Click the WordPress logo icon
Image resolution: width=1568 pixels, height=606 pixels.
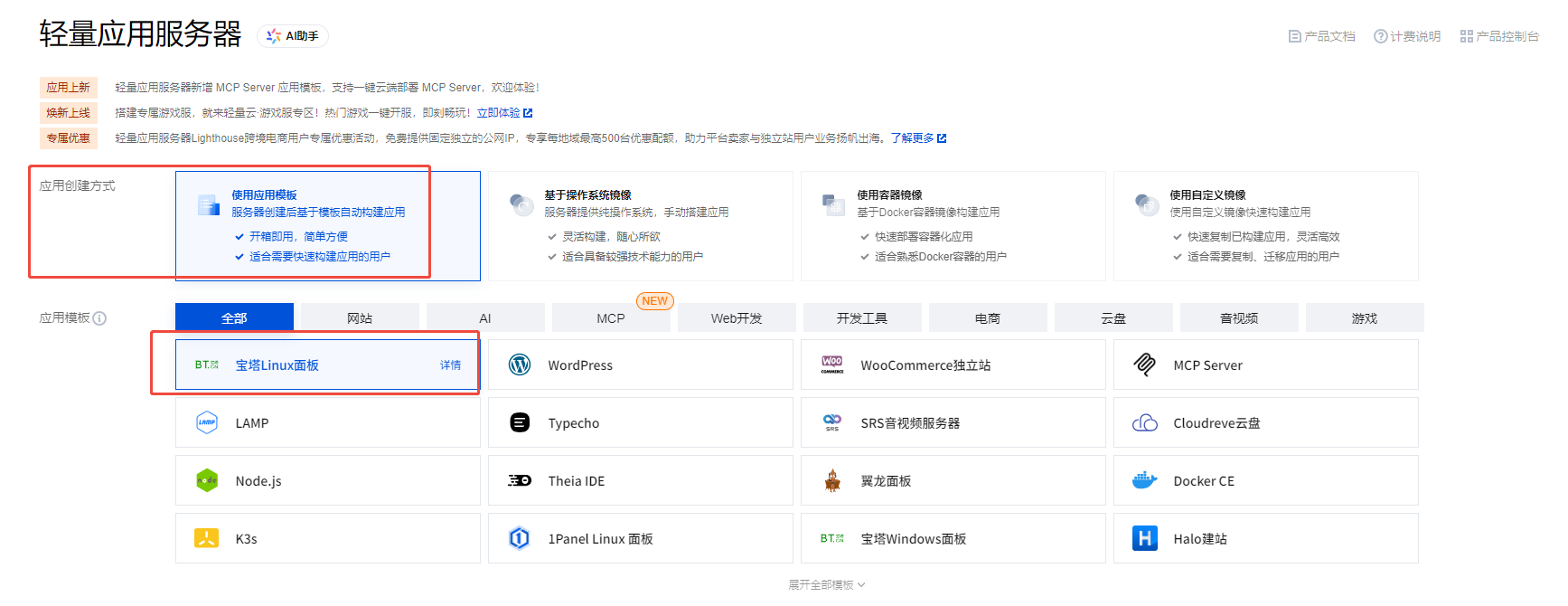pos(520,365)
